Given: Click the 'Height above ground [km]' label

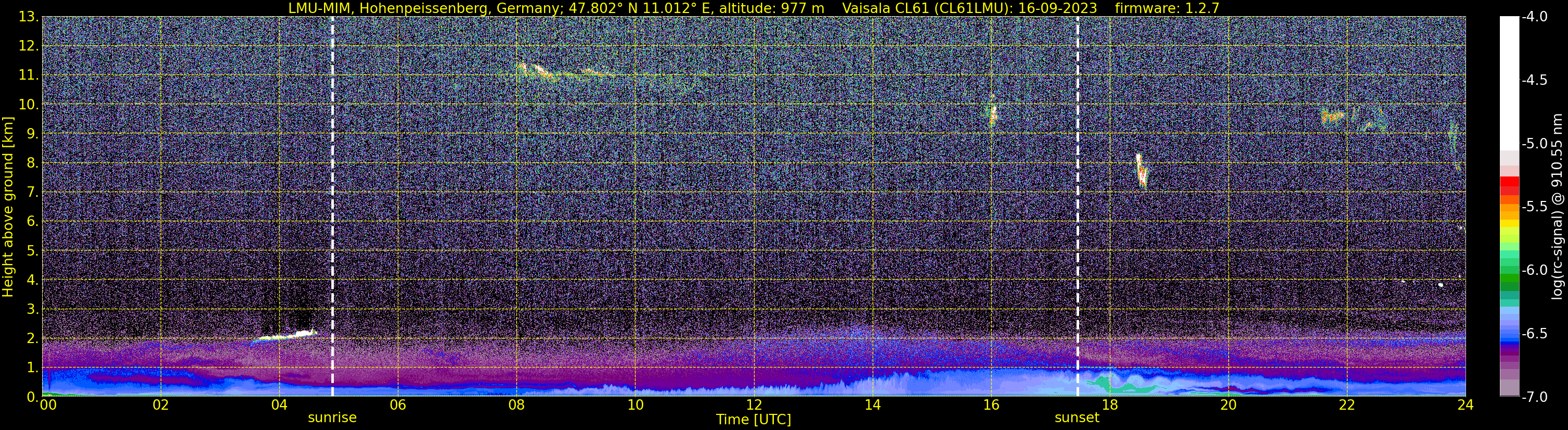Looking at the screenshot, I should click(8, 207).
